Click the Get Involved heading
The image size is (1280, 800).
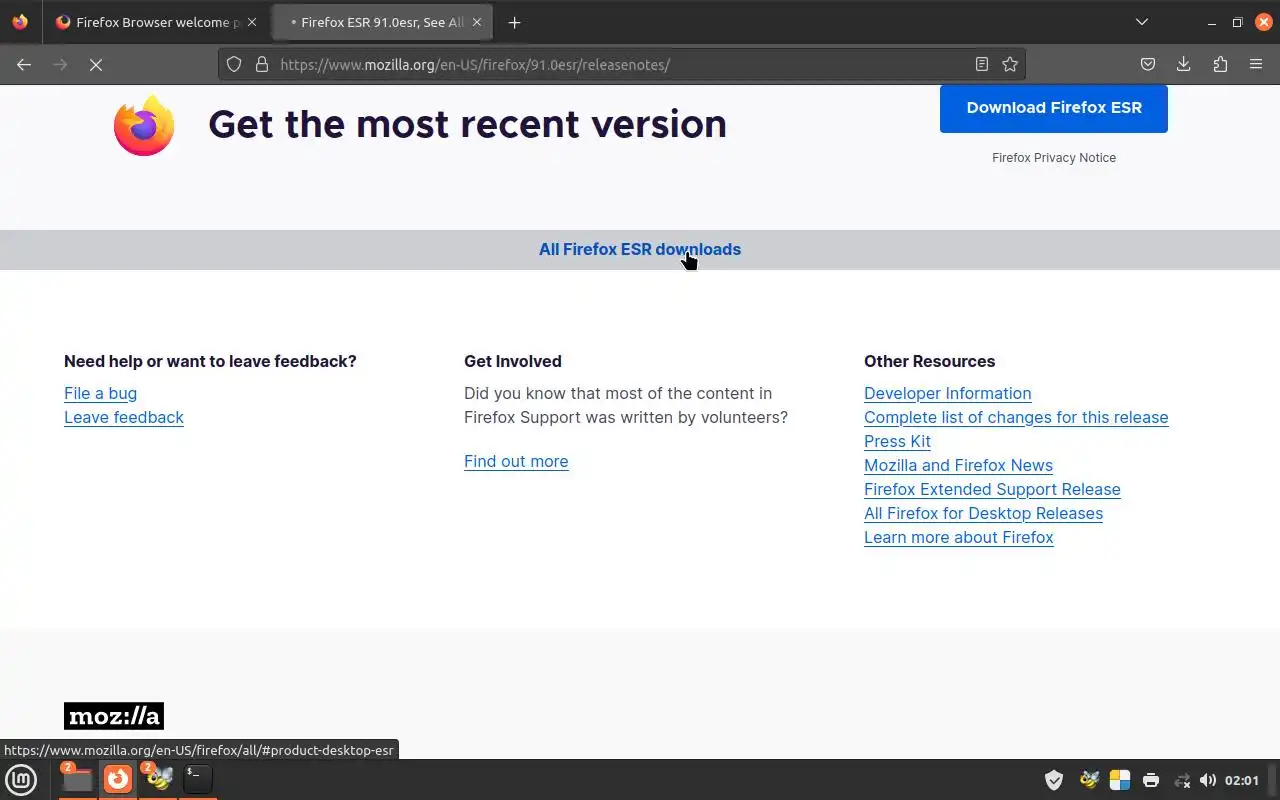[513, 361]
